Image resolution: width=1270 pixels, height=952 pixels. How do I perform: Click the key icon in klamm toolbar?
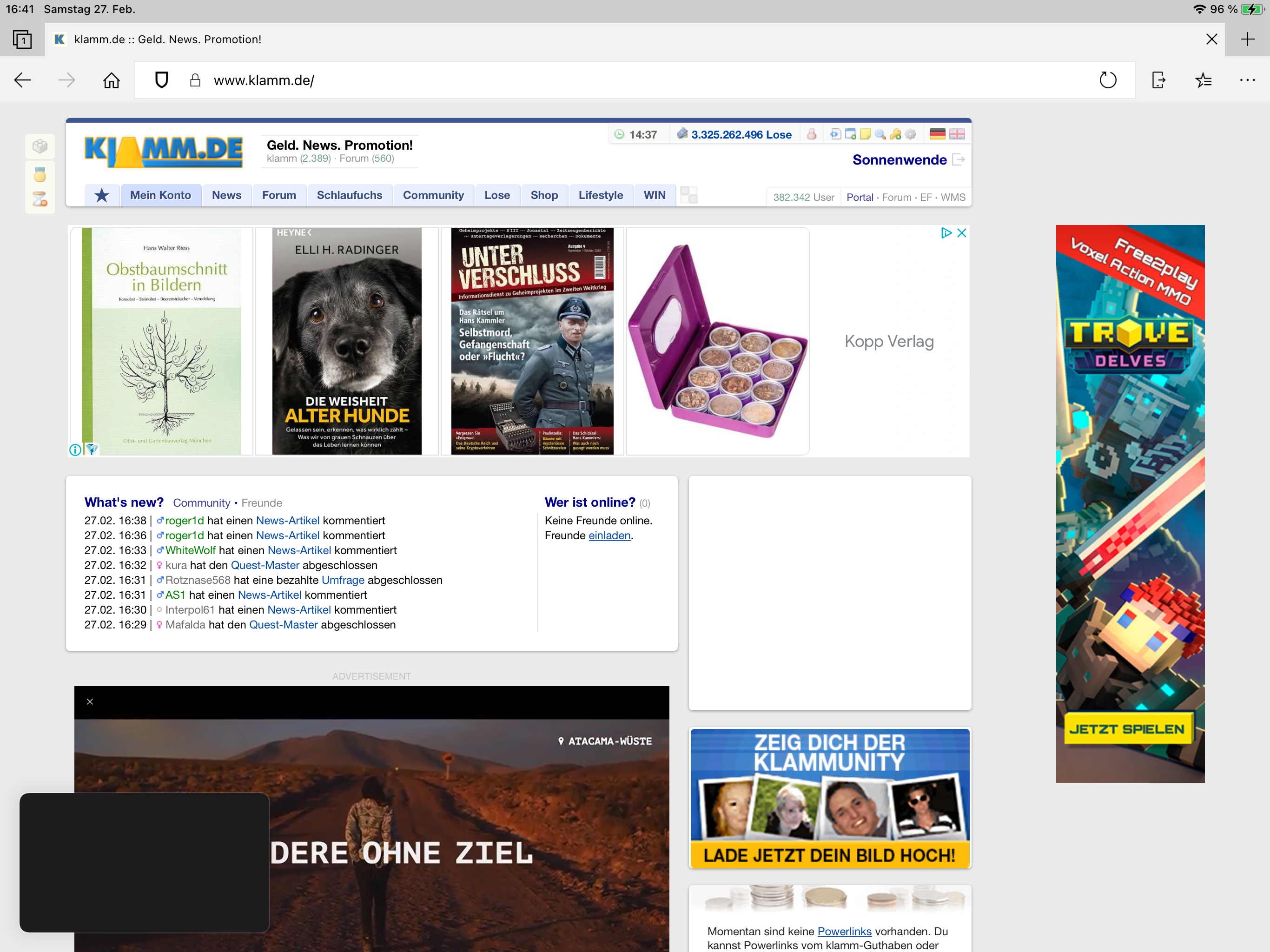point(895,134)
